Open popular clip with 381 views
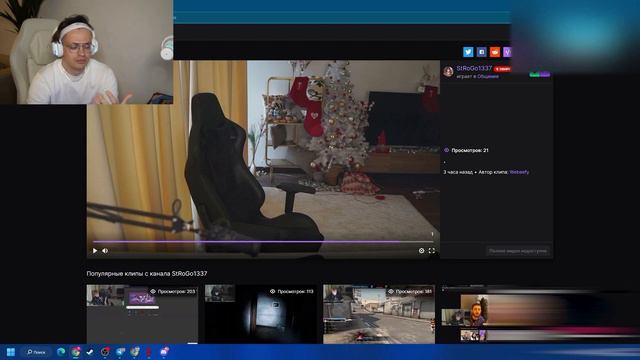 379,314
